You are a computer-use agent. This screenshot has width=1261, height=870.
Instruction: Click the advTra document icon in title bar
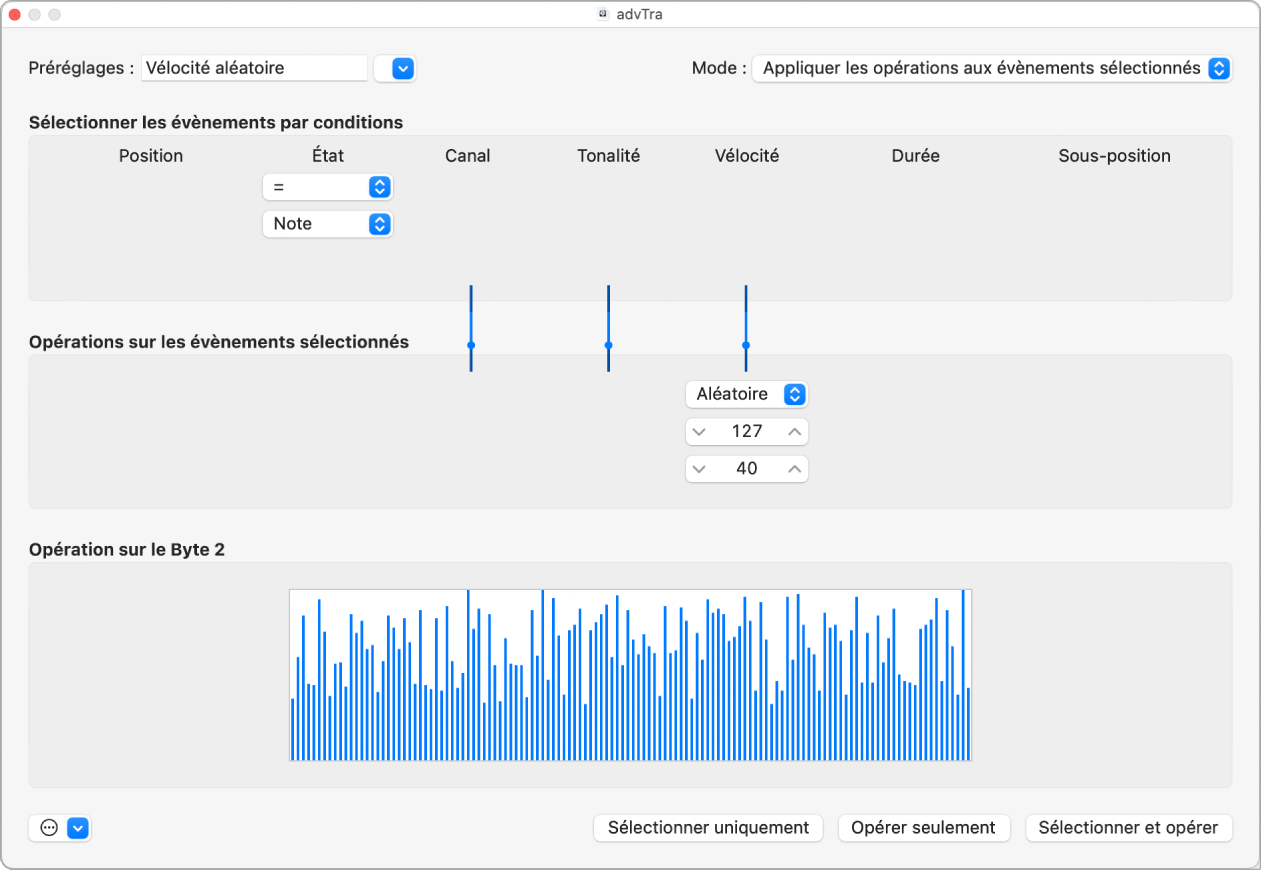tap(603, 15)
